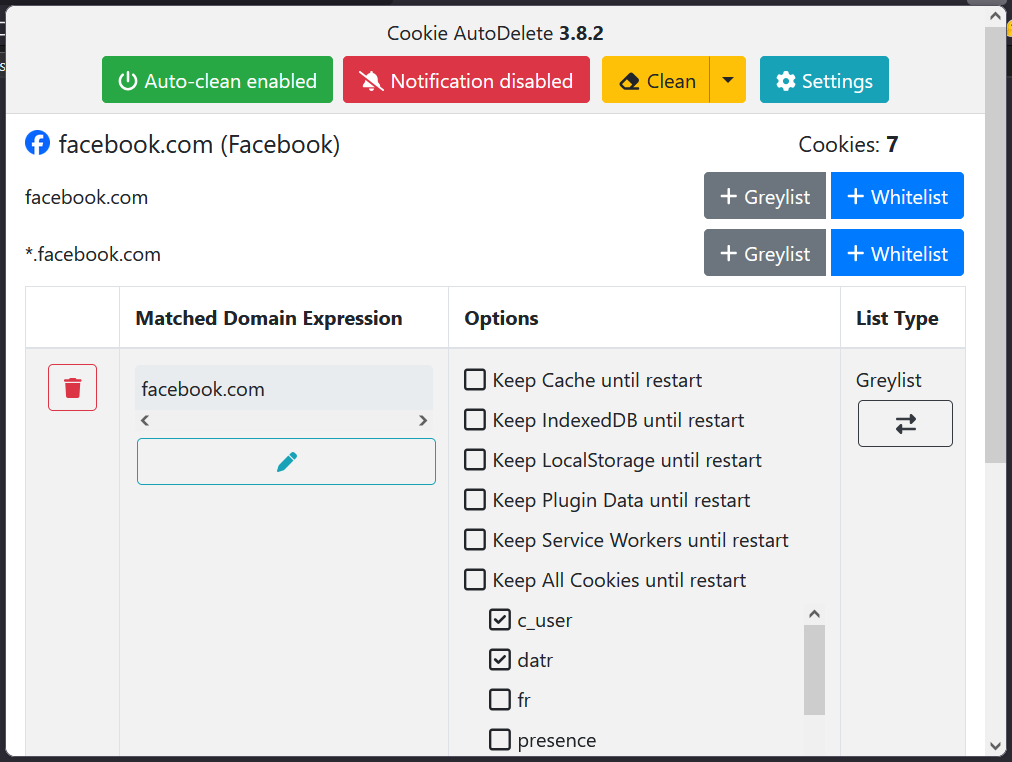Click the swap list type arrows icon
This screenshot has height=762, width=1012.
click(x=905, y=424)
